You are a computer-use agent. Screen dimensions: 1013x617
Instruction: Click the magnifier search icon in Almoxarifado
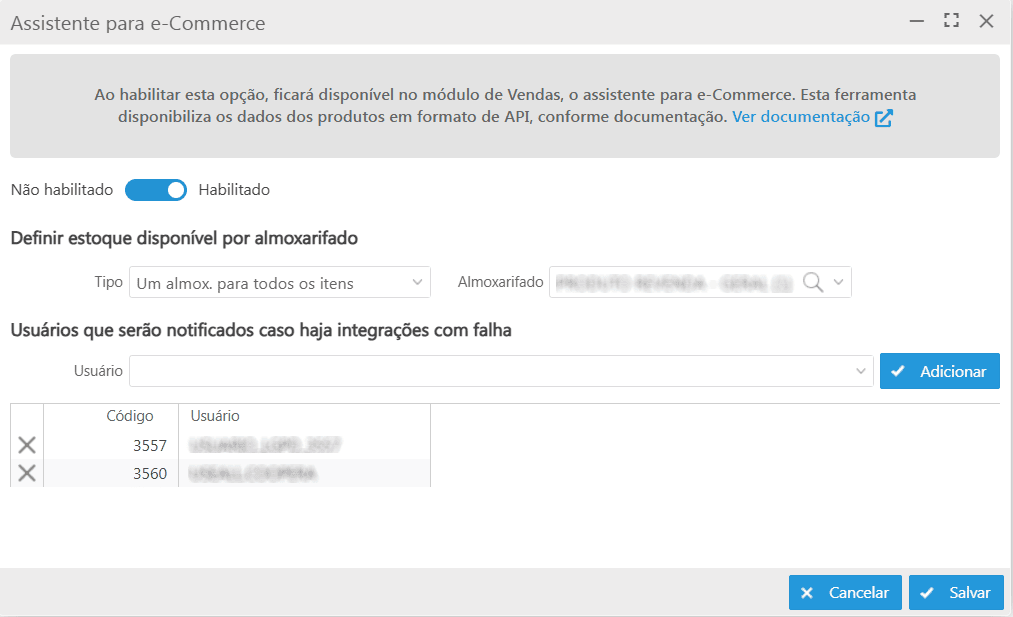tap(813, 283)
